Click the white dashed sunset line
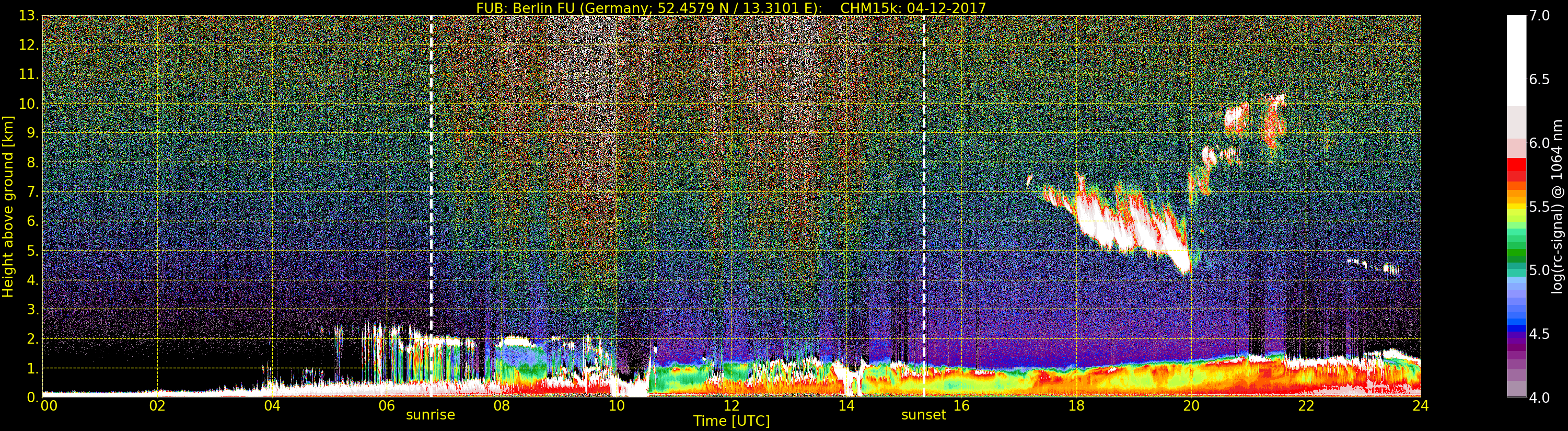The height and width of the screenshot is (431, 1568). [924, 183]
